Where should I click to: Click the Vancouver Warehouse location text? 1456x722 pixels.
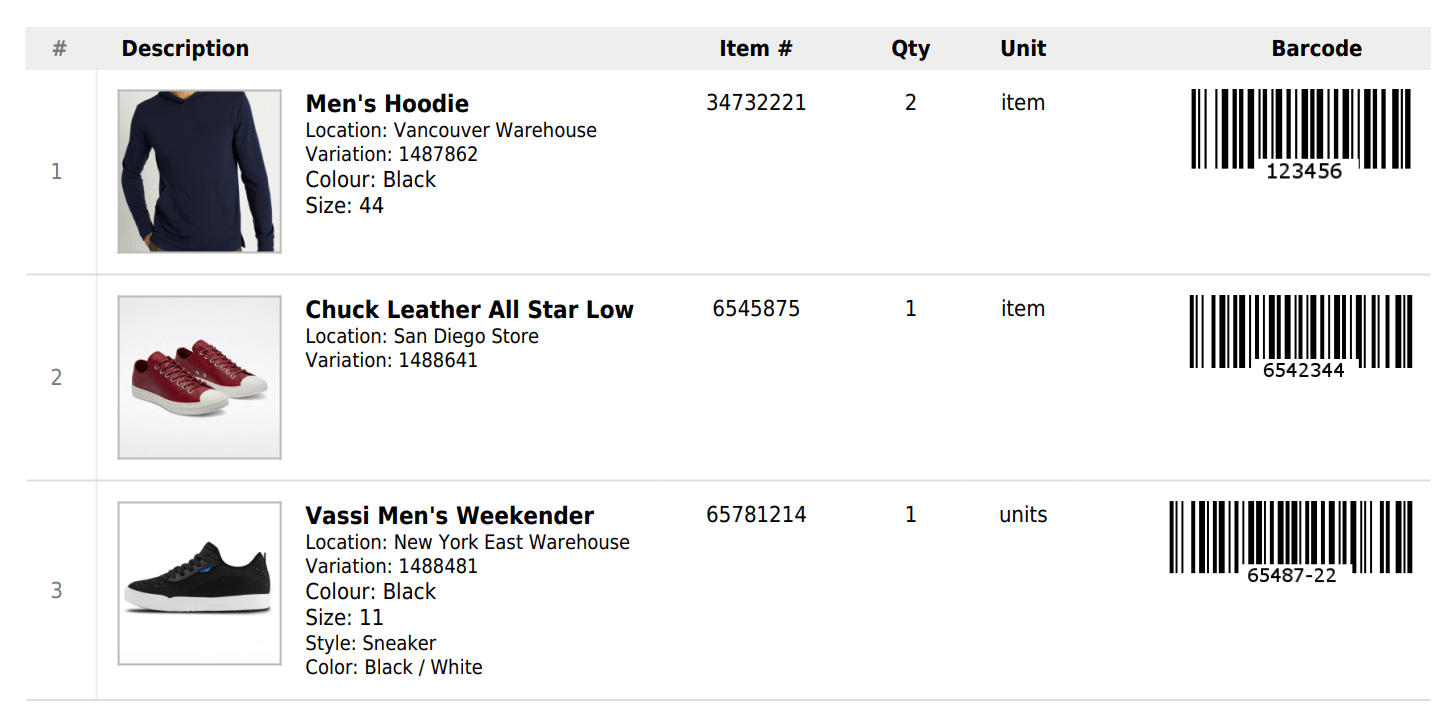[494, 131]
